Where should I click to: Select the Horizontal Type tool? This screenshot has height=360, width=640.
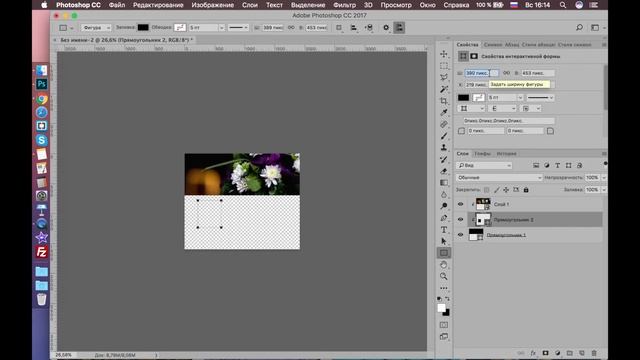[x=444, y=229]
